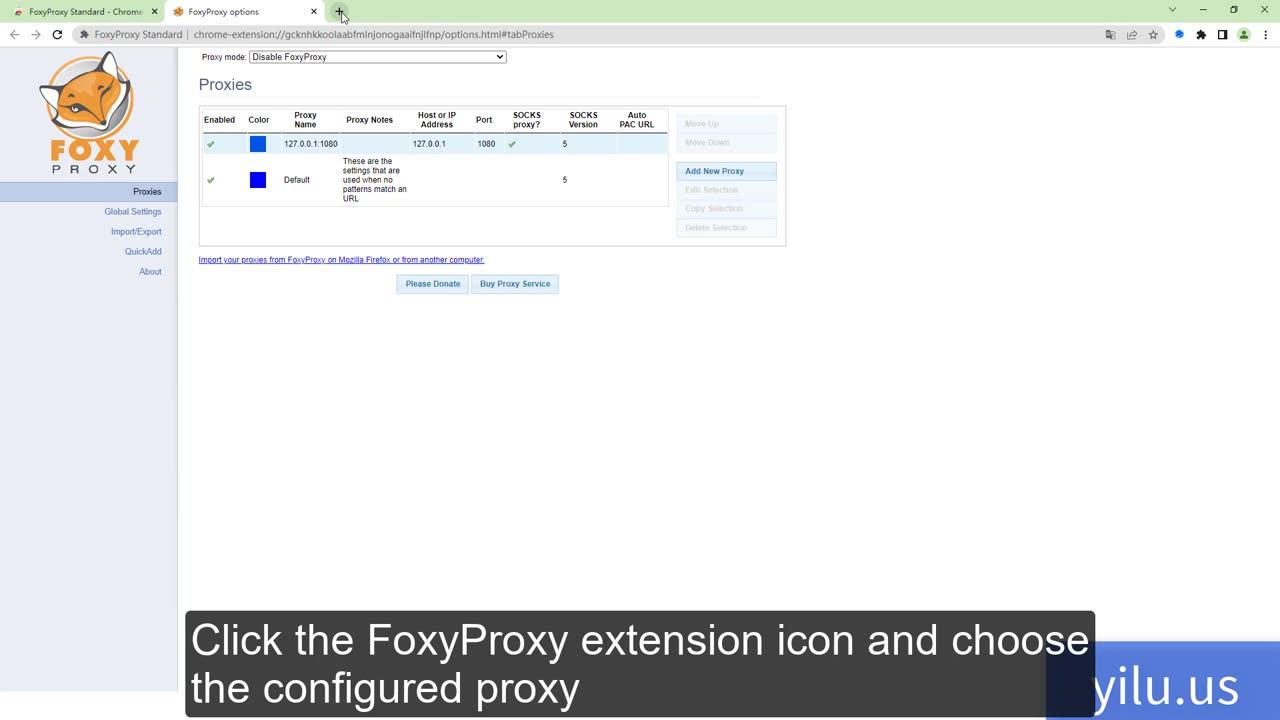Click the Auto PAC URL column header
This screenshot has width=1280, height=720.
[x=637, y=120]
